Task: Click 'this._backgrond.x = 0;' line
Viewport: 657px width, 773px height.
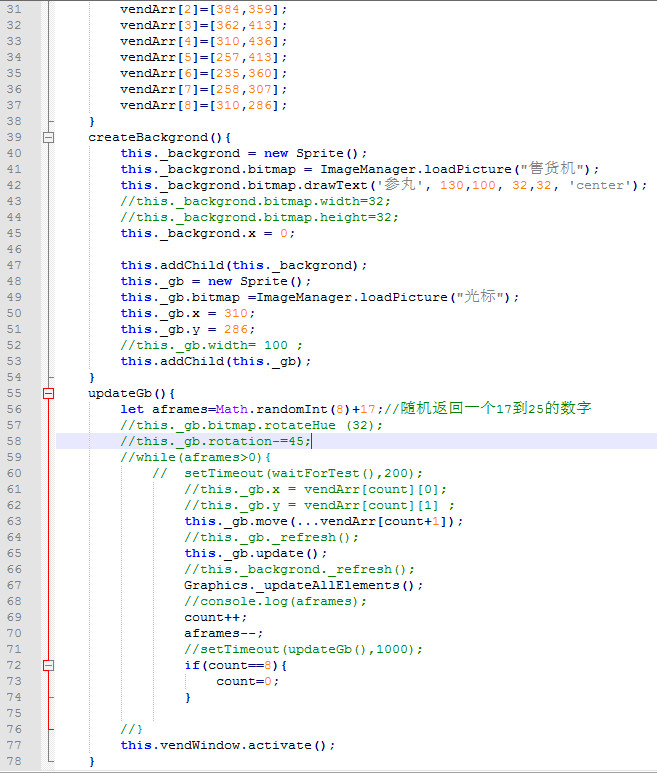Action: tap(207, 233)
